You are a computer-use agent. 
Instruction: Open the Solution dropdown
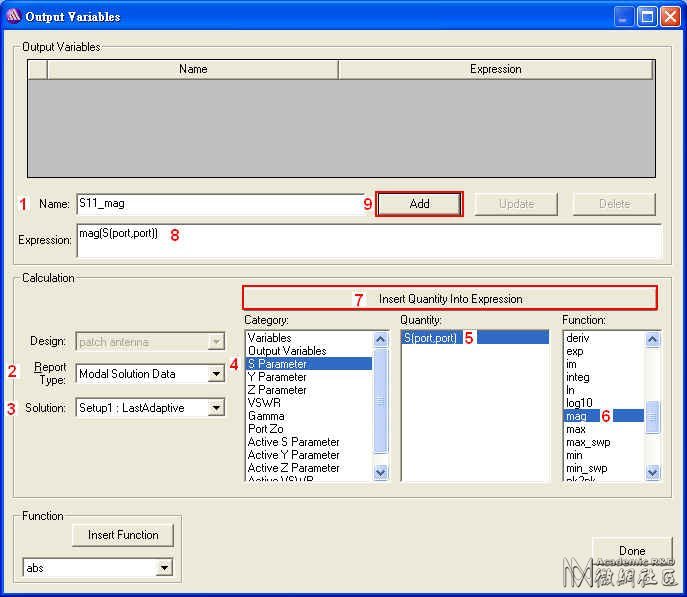(x=216, y=408)
